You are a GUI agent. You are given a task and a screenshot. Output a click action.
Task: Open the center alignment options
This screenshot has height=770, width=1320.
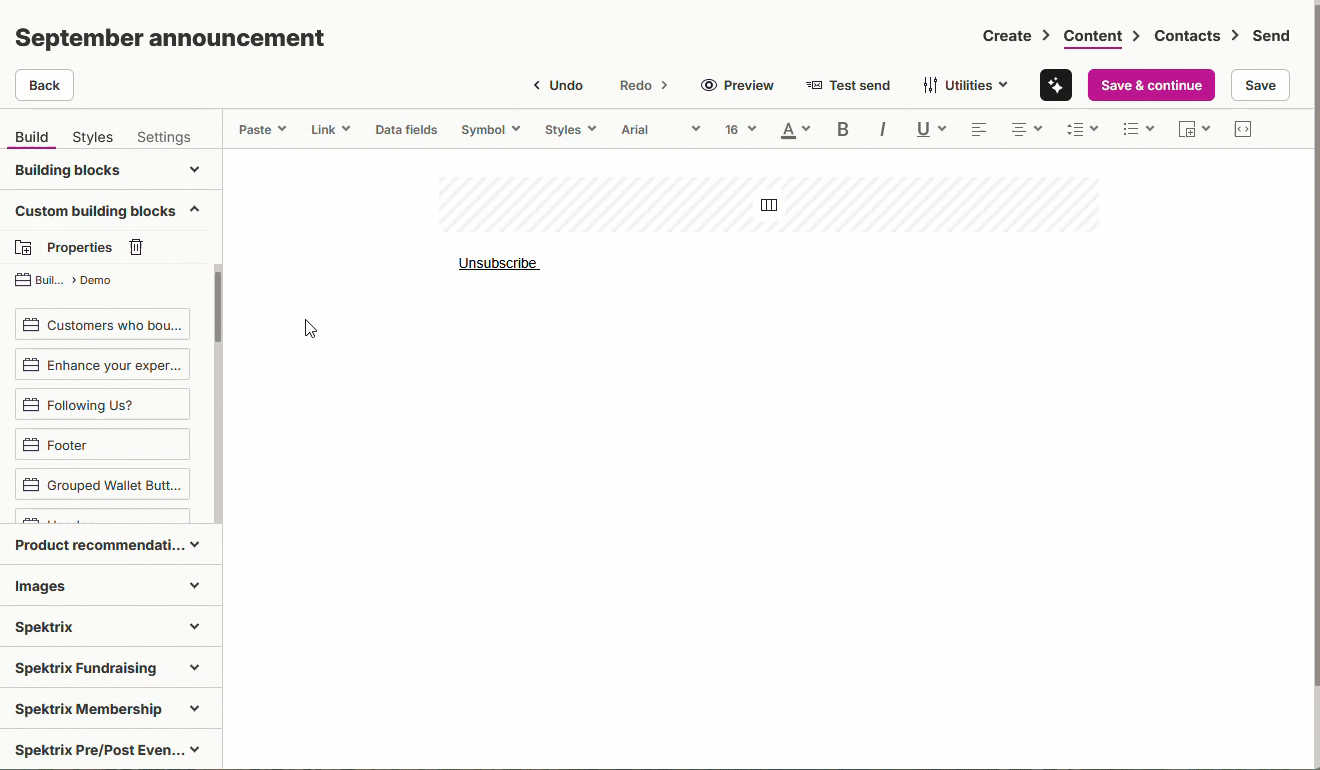click(x=1026, y=129)
